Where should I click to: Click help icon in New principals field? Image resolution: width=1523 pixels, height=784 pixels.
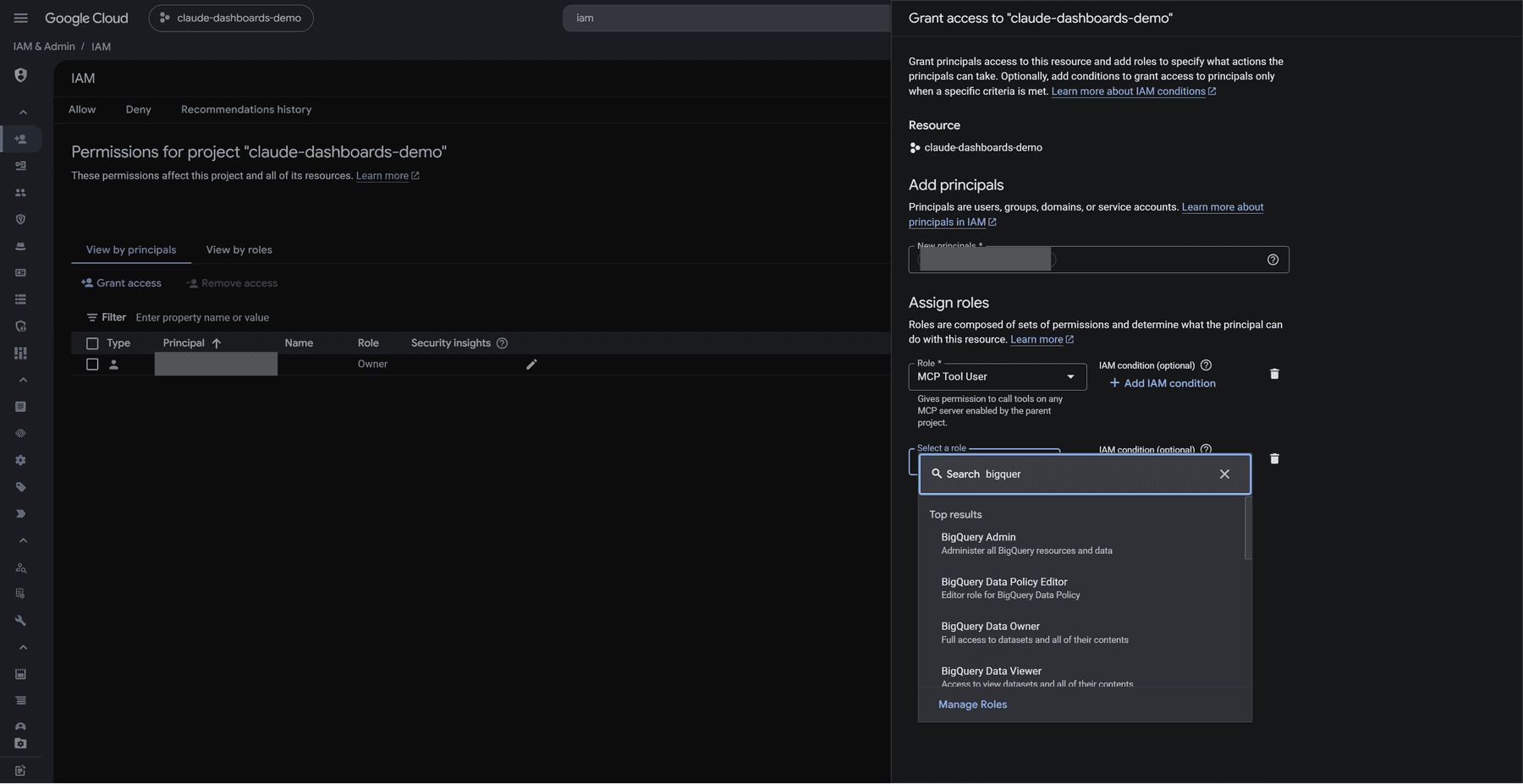click(x=1273, y=260)
